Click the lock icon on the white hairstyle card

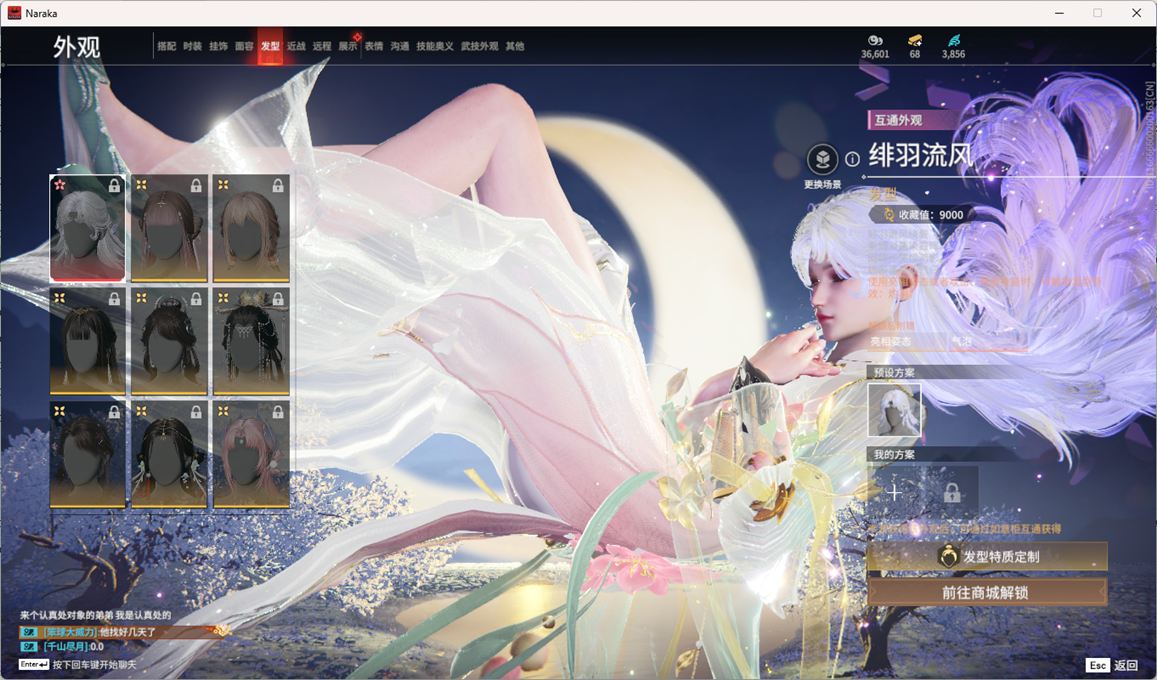point(114,186)
